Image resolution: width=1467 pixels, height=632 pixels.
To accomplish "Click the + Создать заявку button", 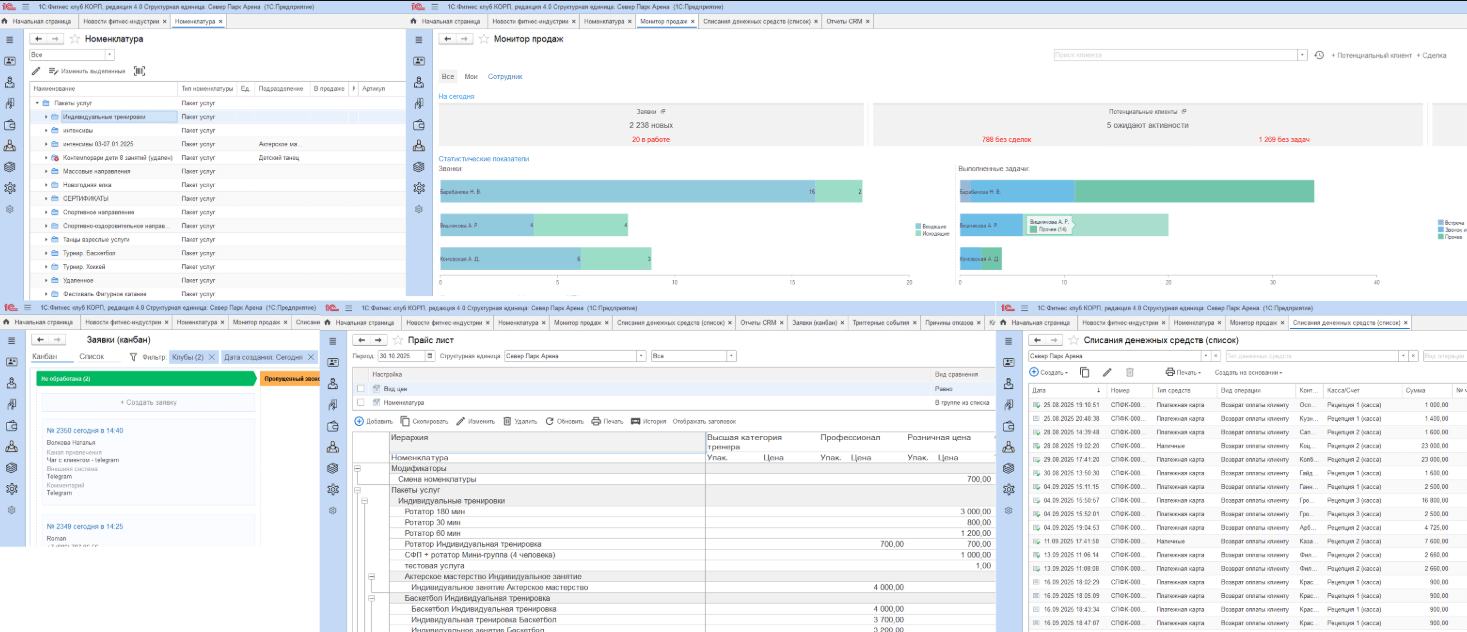I will (148, 402).
